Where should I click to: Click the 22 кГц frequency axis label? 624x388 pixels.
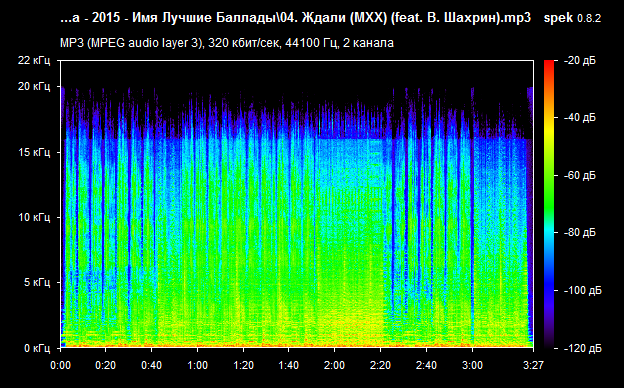(x=34, y=60)
